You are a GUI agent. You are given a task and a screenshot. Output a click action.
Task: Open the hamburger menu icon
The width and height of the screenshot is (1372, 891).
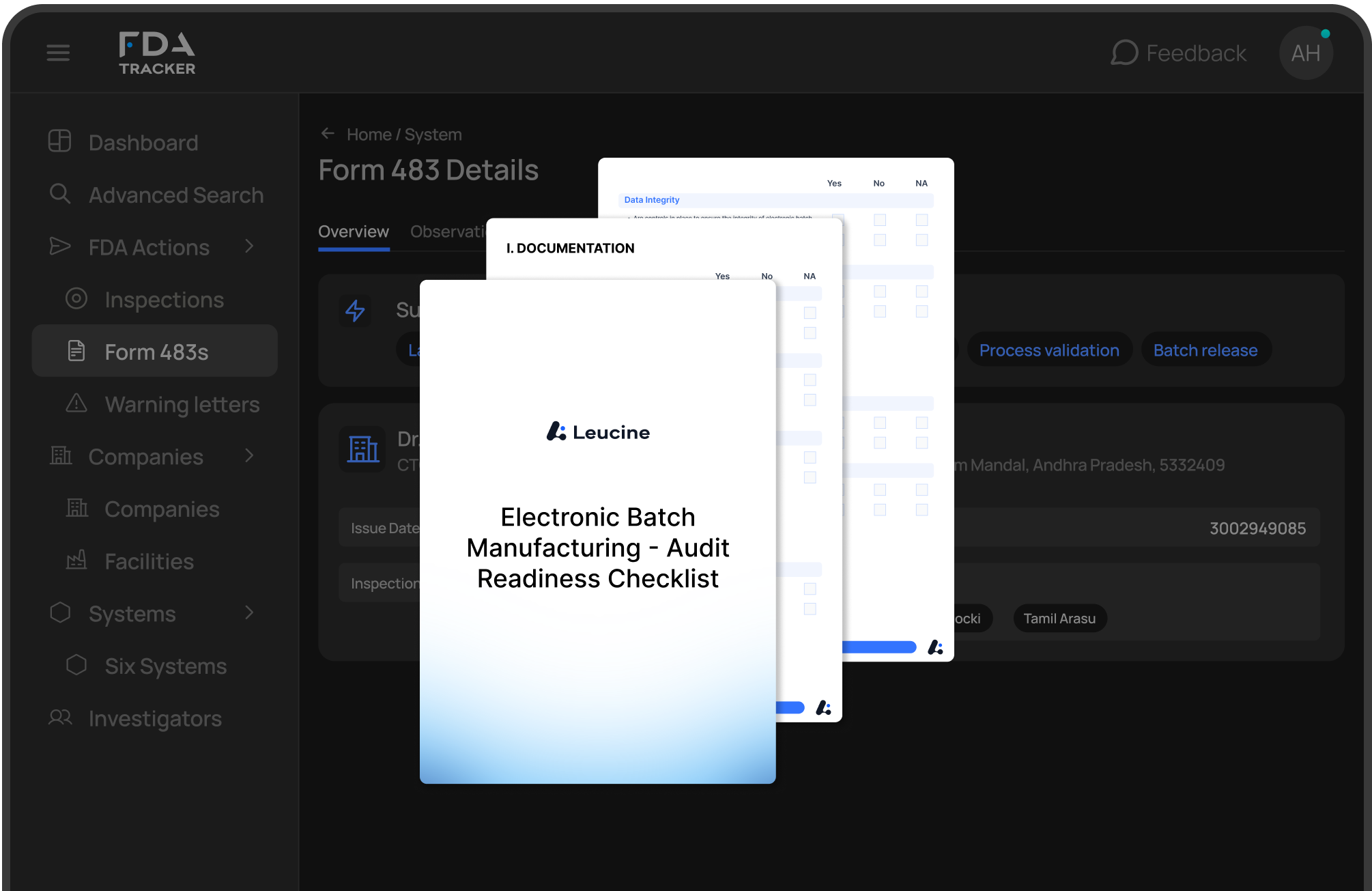click(x=58, y=53)
